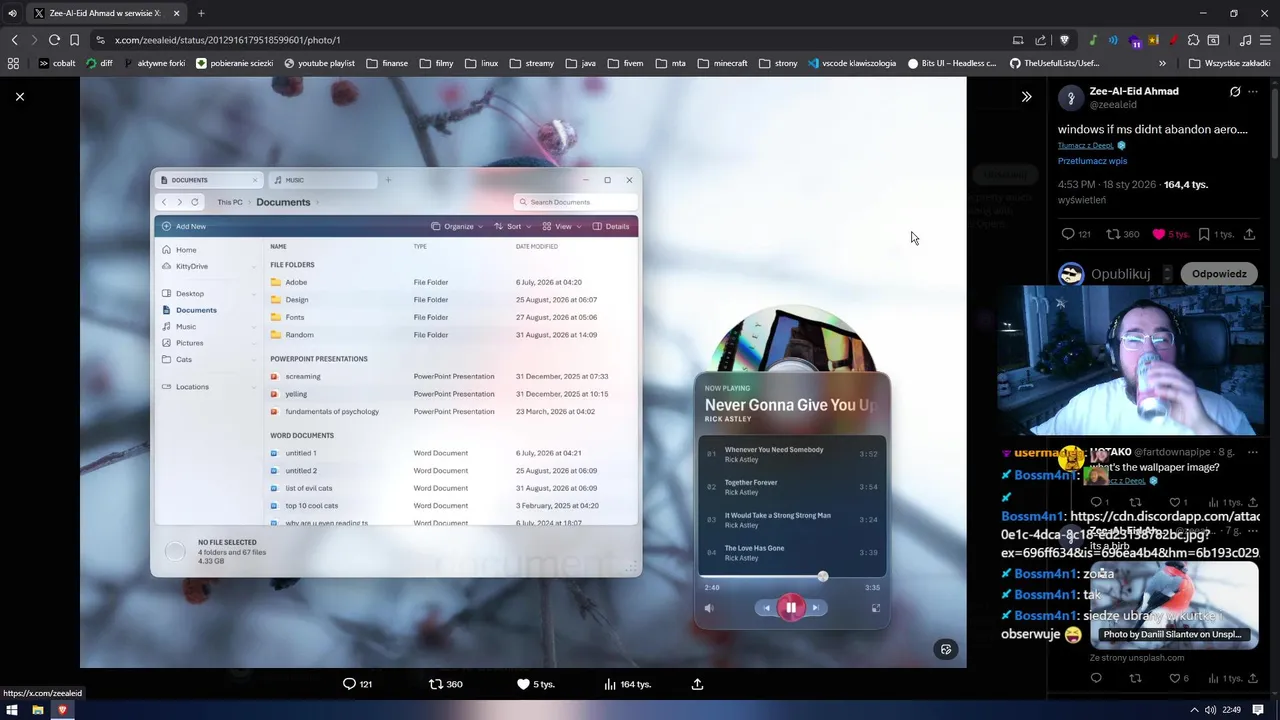Open the post's three-dot more menu

click(1254, 92)
